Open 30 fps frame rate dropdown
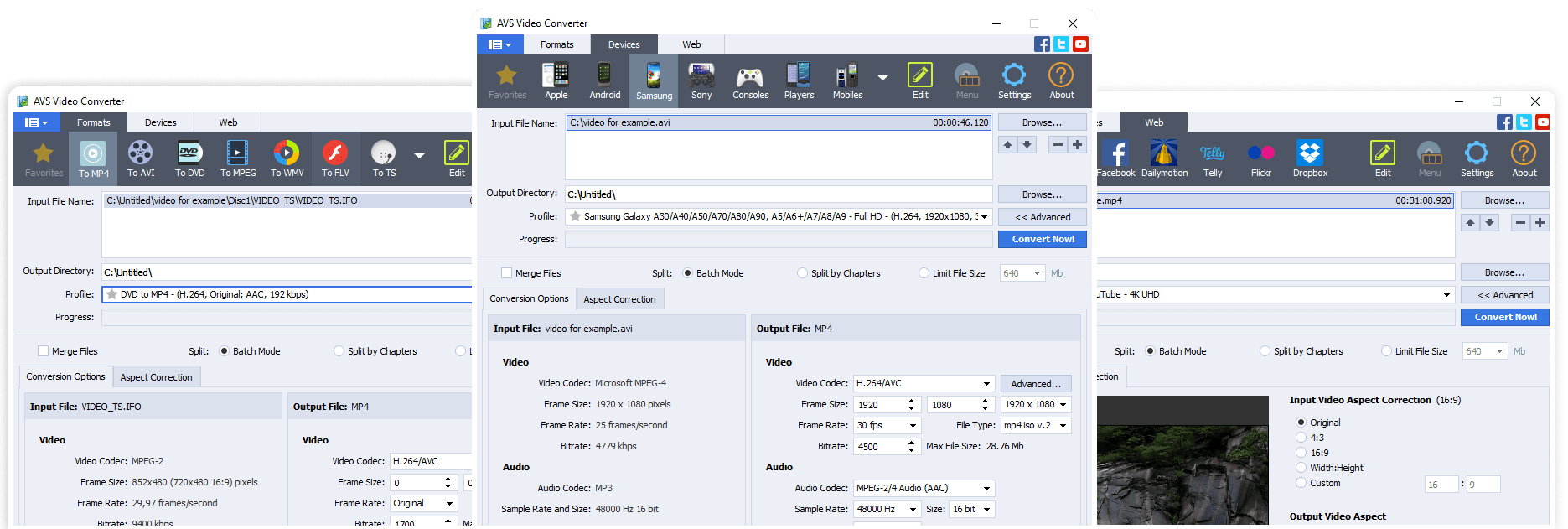The width and height of the screenshot is (1568, 529). (x=913, y=426)
